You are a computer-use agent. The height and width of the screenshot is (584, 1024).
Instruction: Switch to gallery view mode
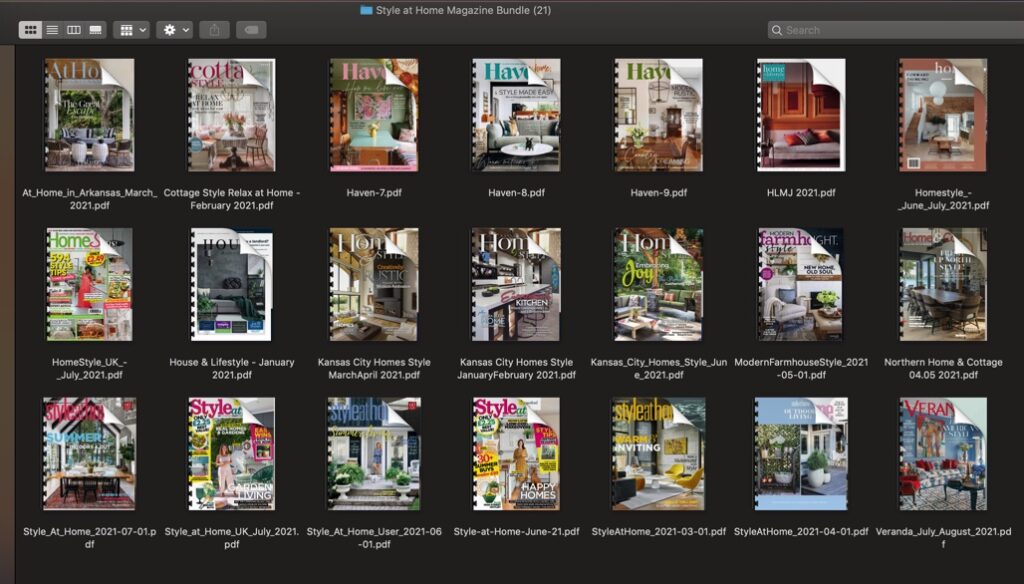point(94,29)
